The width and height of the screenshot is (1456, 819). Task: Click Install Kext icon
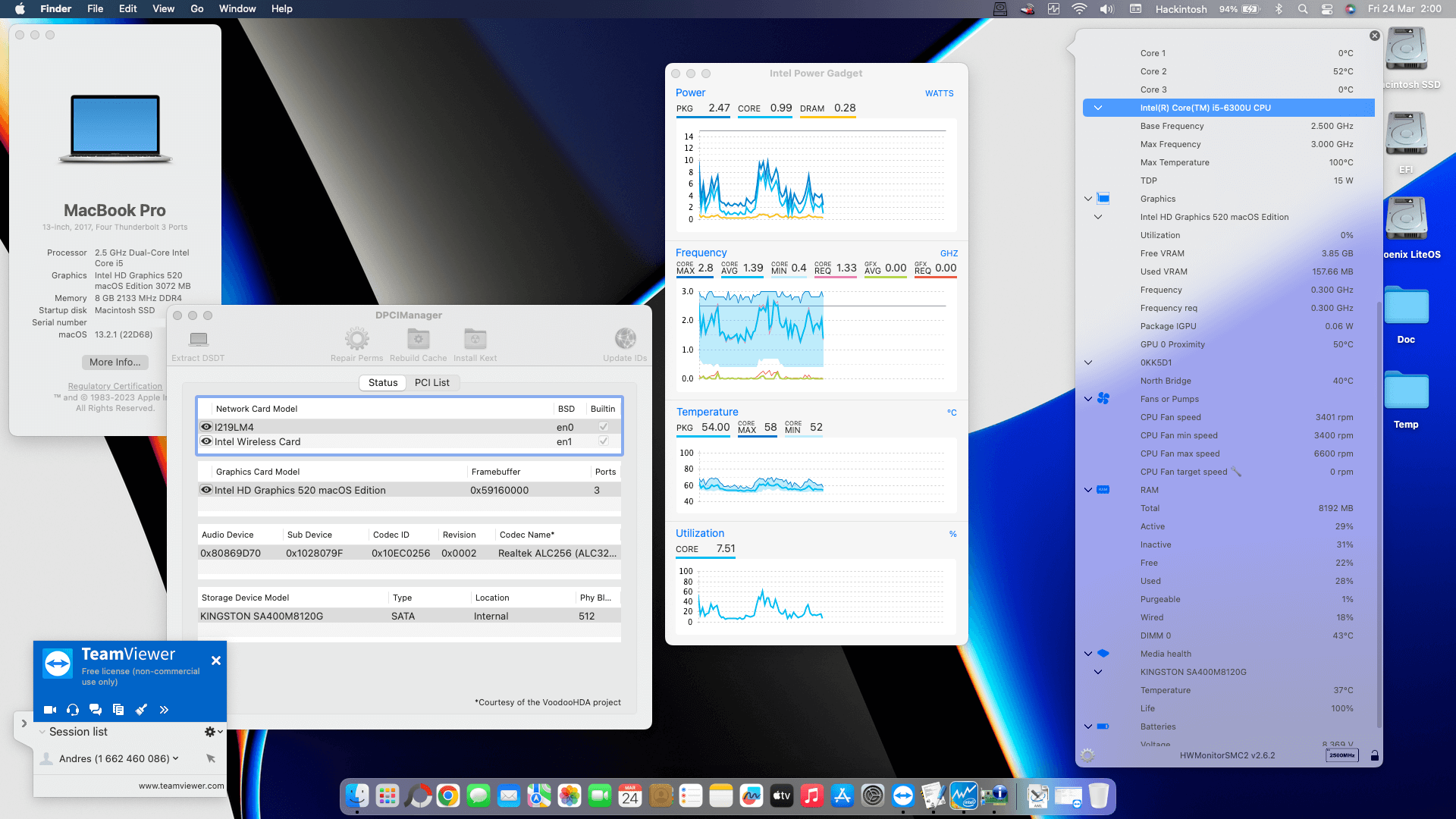tap(475, 338)
